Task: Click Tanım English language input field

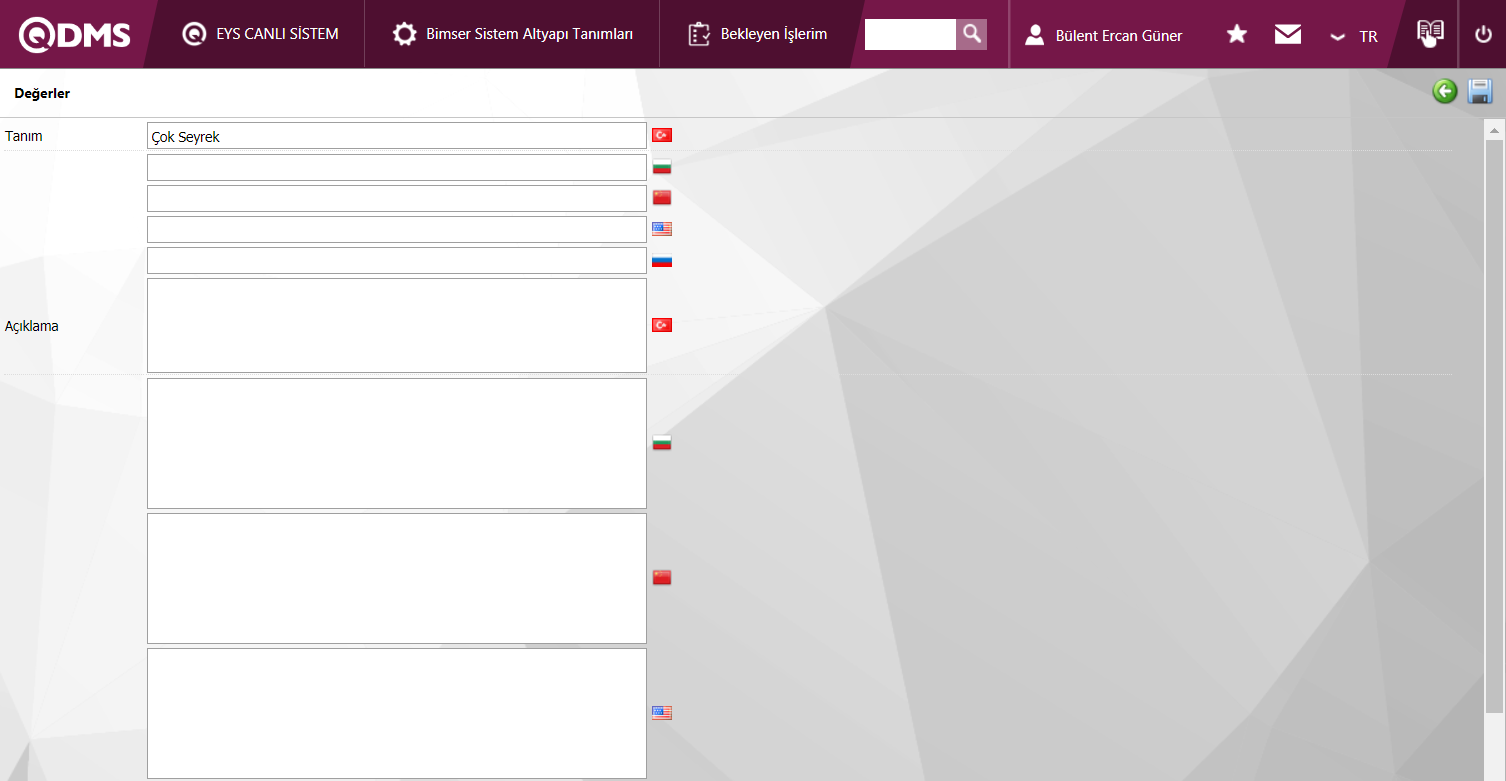Action: point(397,229)
